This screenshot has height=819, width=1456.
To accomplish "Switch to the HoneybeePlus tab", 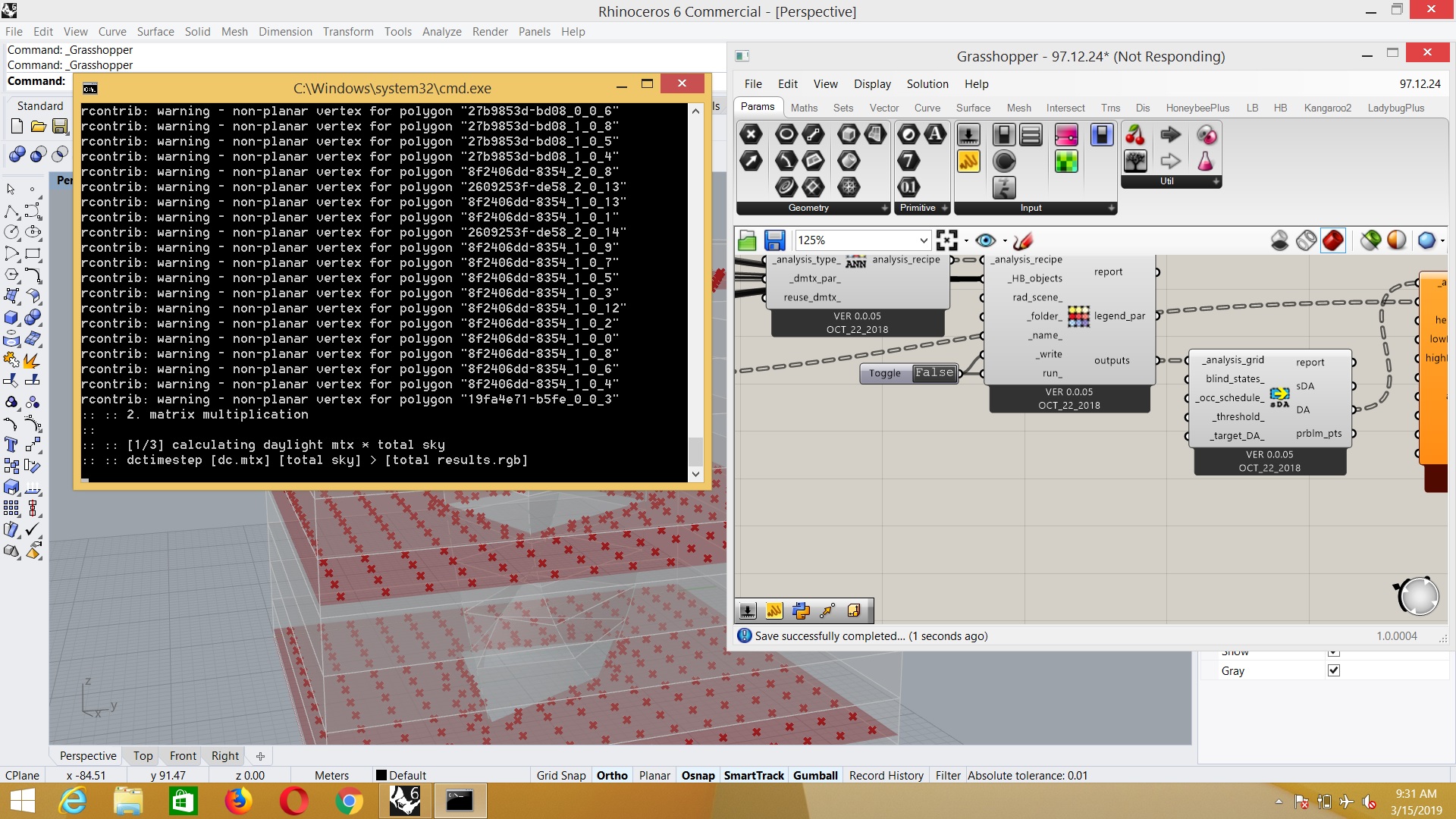I will click(x=1197, y=108).
